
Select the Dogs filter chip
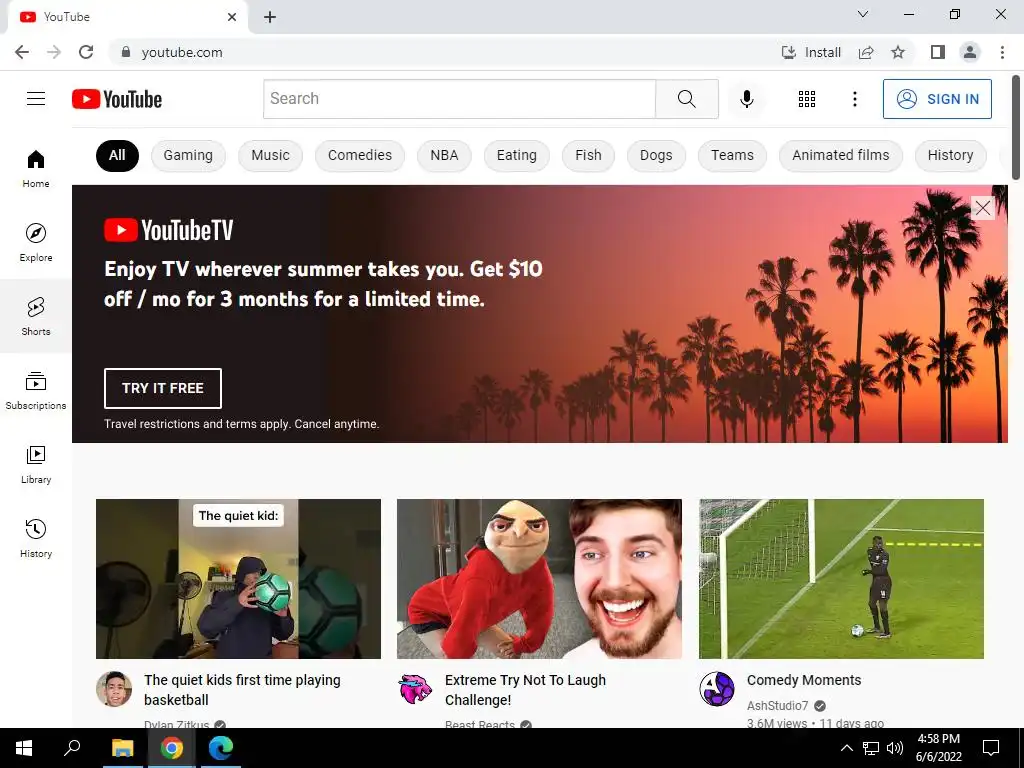[656, 155]
